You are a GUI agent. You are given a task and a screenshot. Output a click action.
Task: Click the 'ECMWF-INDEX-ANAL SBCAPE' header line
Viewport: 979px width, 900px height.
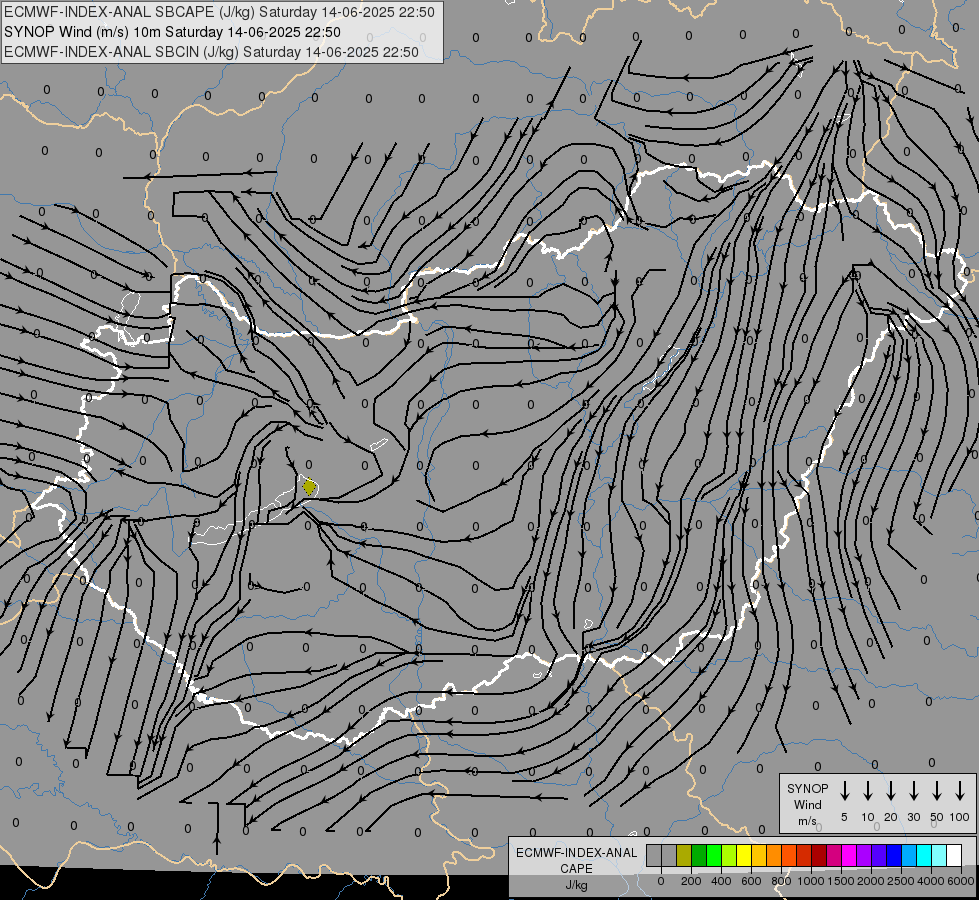coord(219,12)
